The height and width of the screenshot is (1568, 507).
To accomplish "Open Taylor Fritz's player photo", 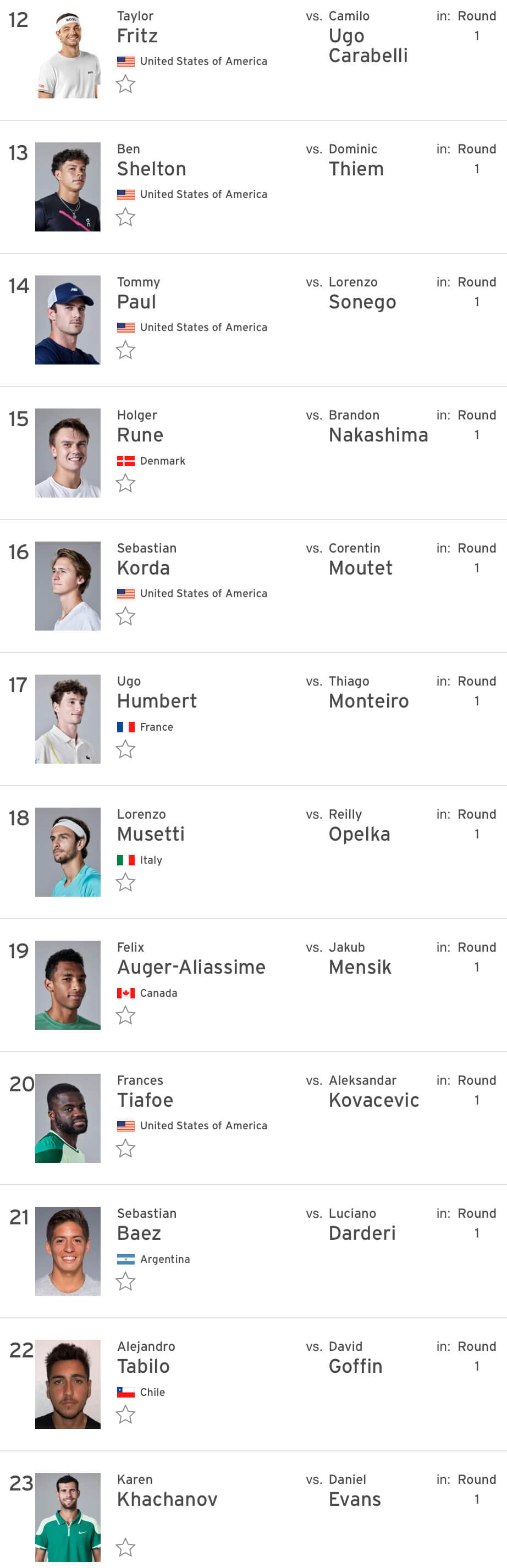I will point(68,53).
